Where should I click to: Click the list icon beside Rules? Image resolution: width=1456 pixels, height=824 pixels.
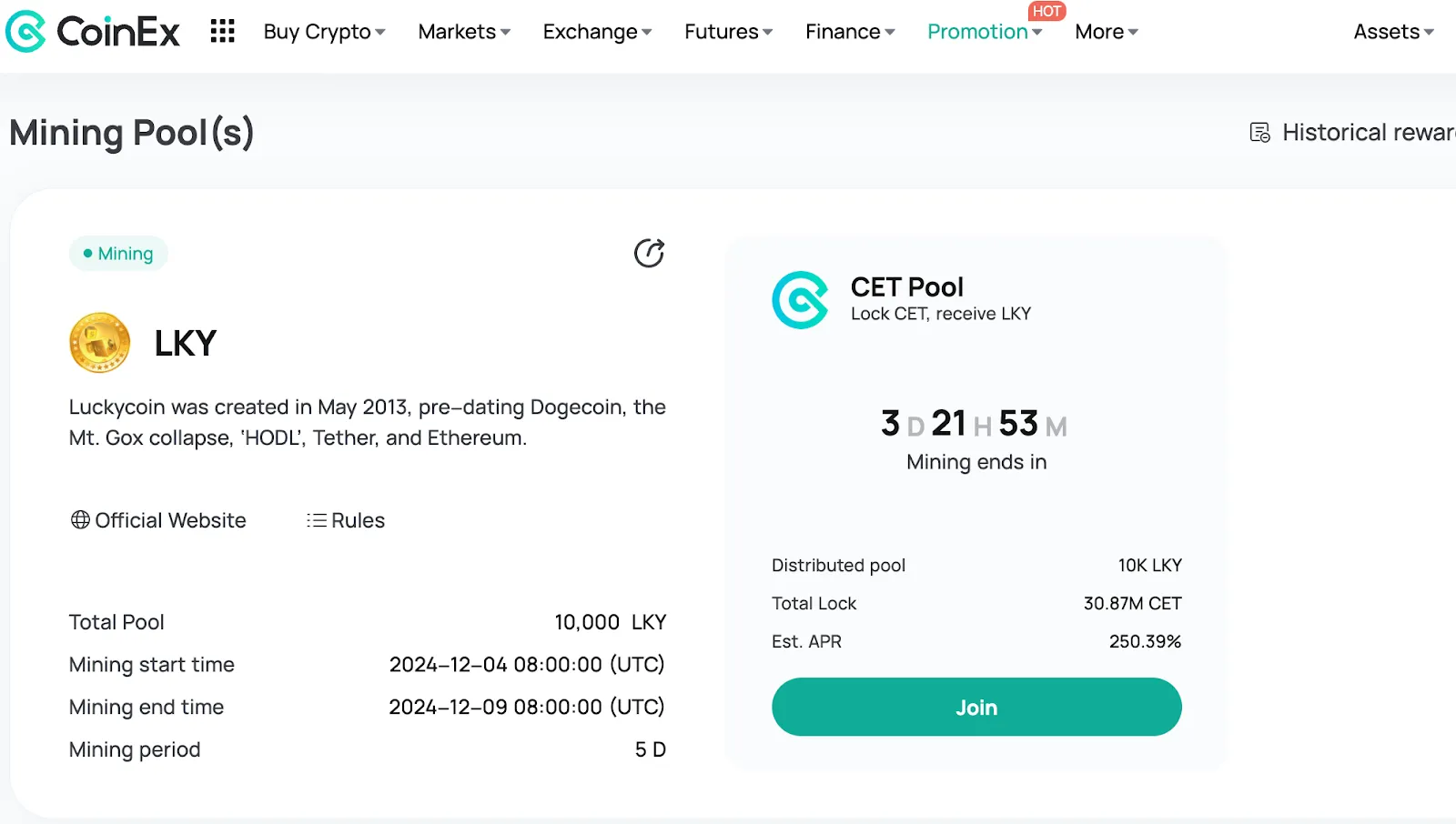316,520
